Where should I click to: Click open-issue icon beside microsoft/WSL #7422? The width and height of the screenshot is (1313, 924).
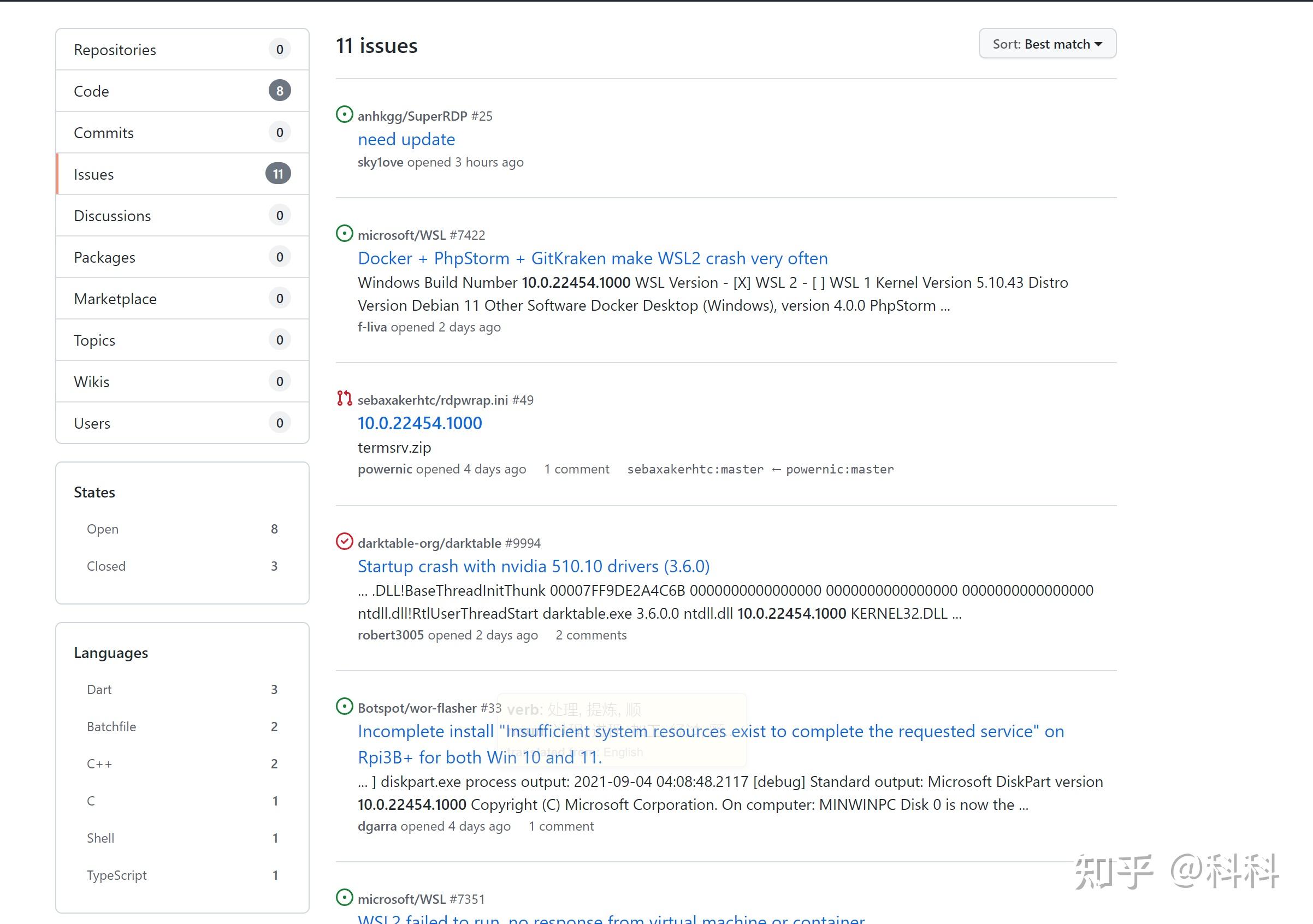point(344,233)
